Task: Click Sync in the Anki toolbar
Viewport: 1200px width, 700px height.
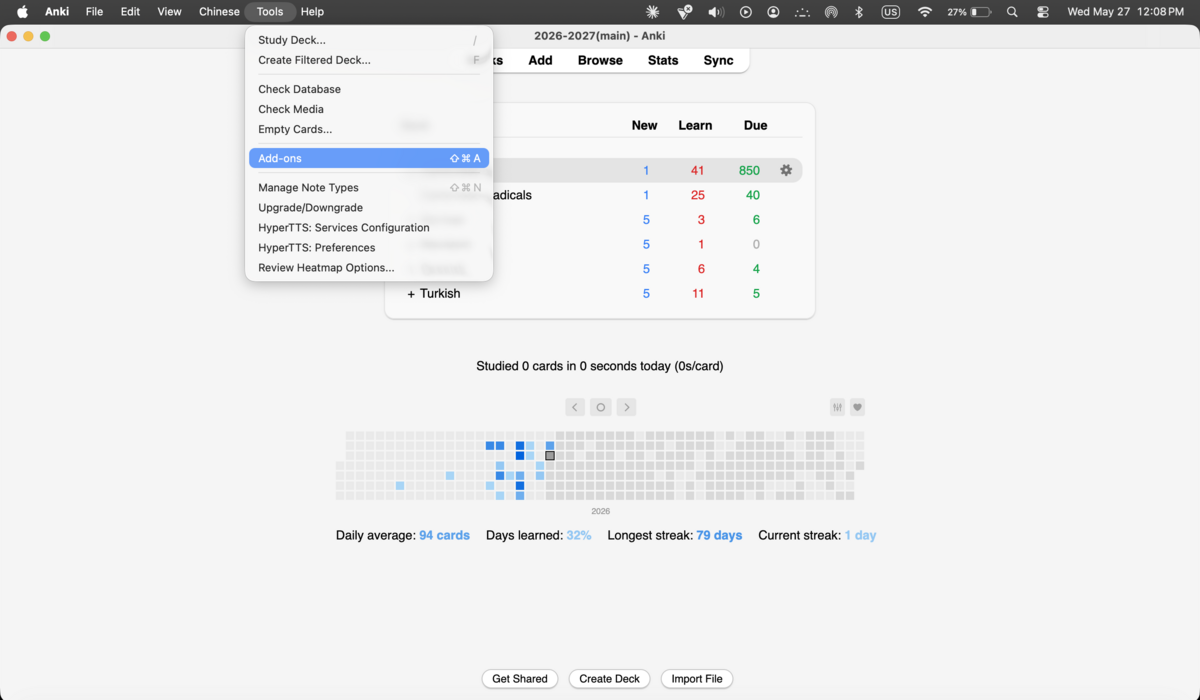Action: tap(718, 60)
